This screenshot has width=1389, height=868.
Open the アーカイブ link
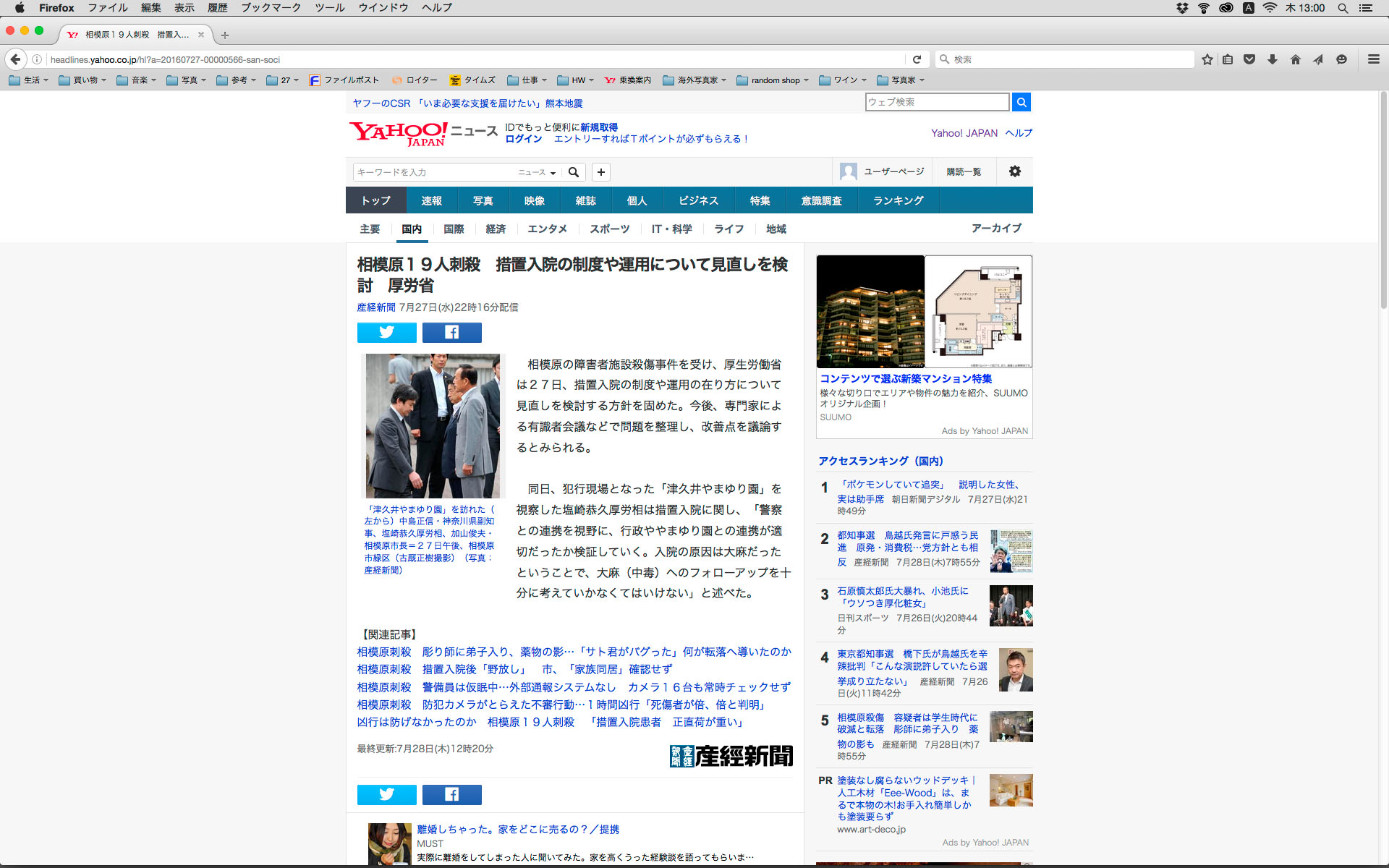tap(995, 228)
